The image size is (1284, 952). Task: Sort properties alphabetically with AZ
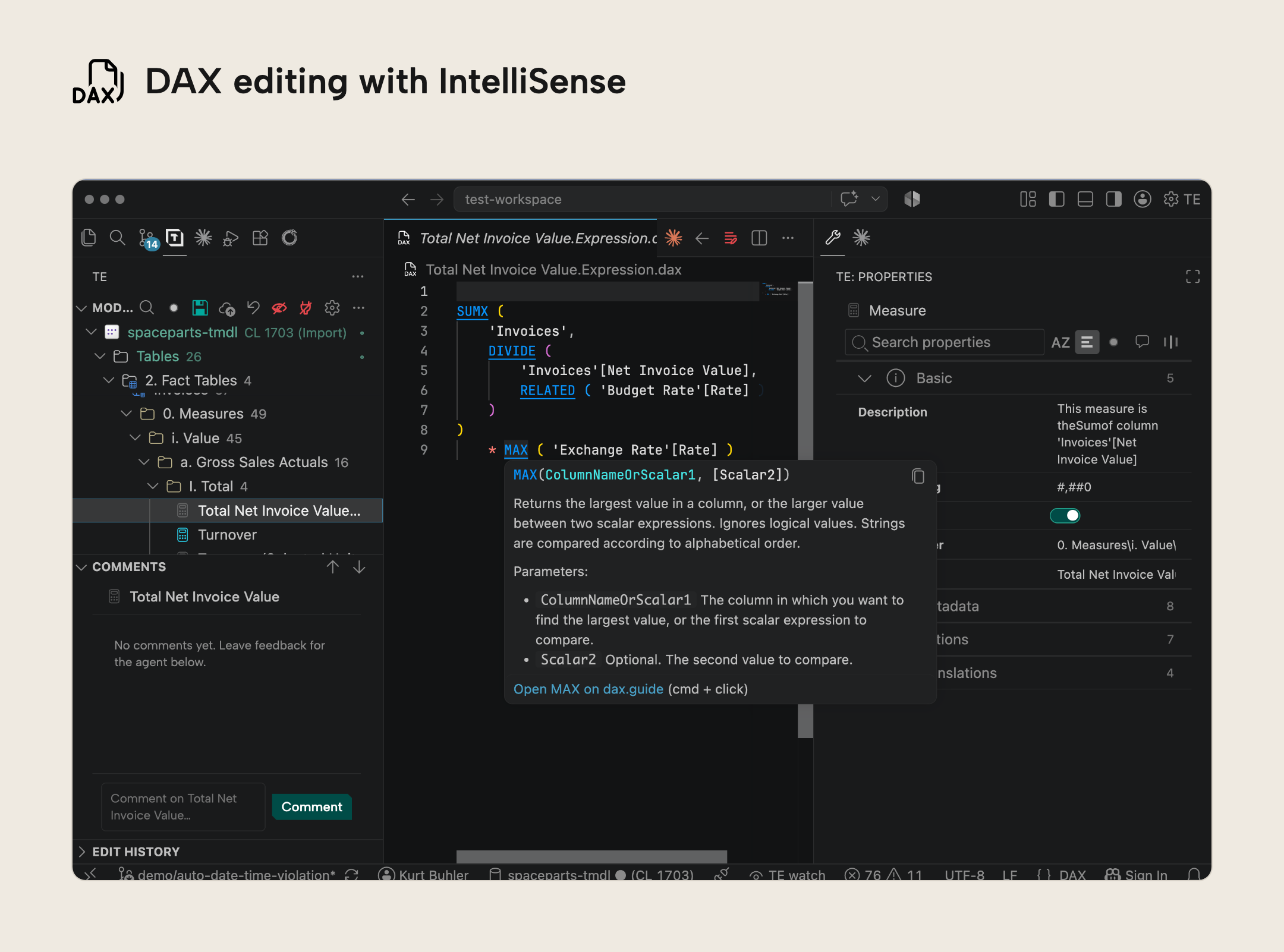(1060, 342)
